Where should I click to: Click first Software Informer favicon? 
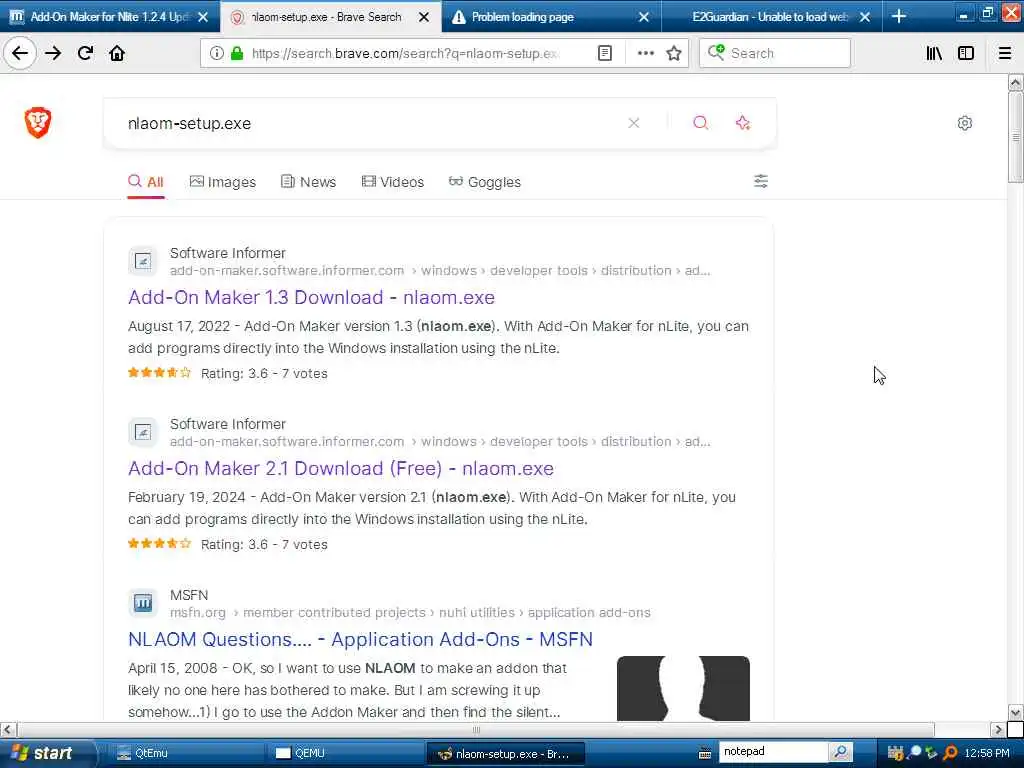(142, 261)
